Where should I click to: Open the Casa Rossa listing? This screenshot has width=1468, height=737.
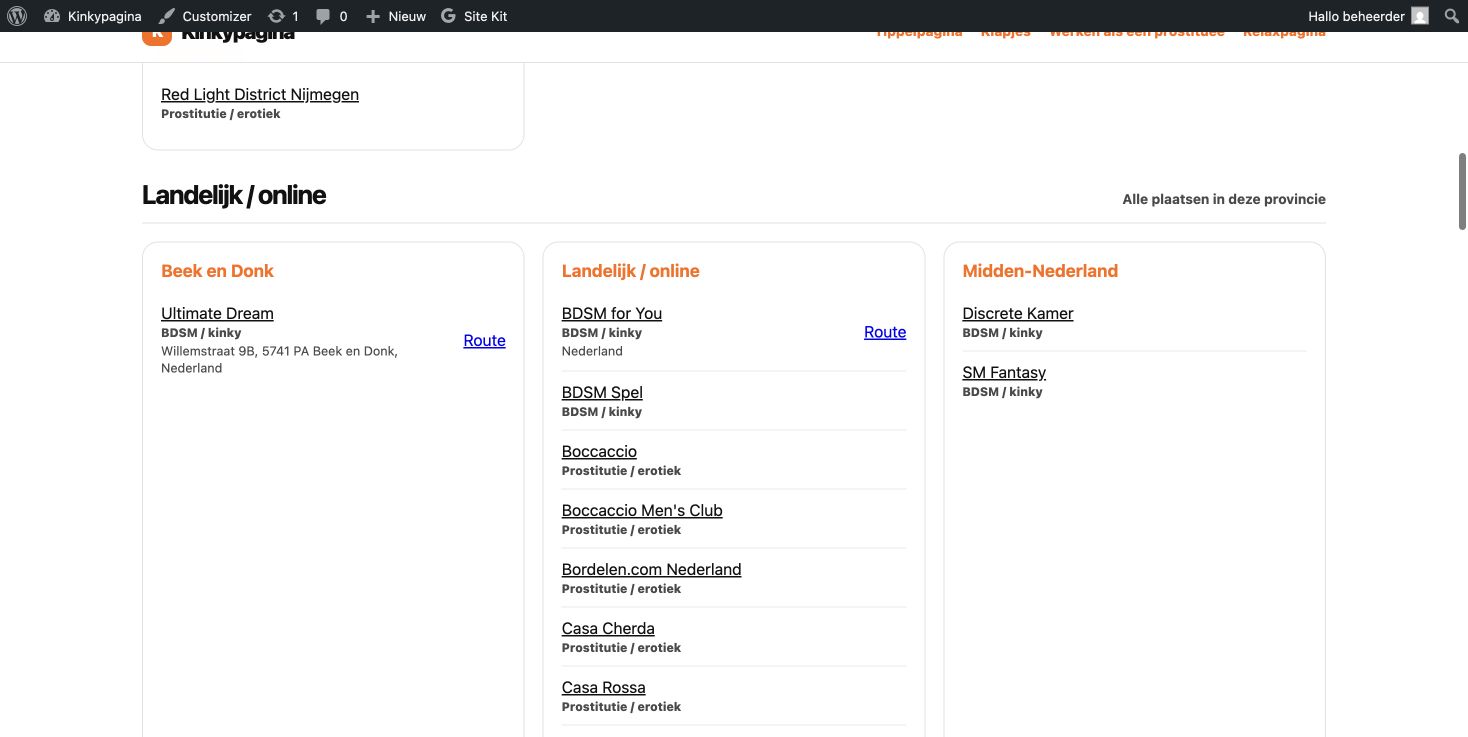(604, 687)
